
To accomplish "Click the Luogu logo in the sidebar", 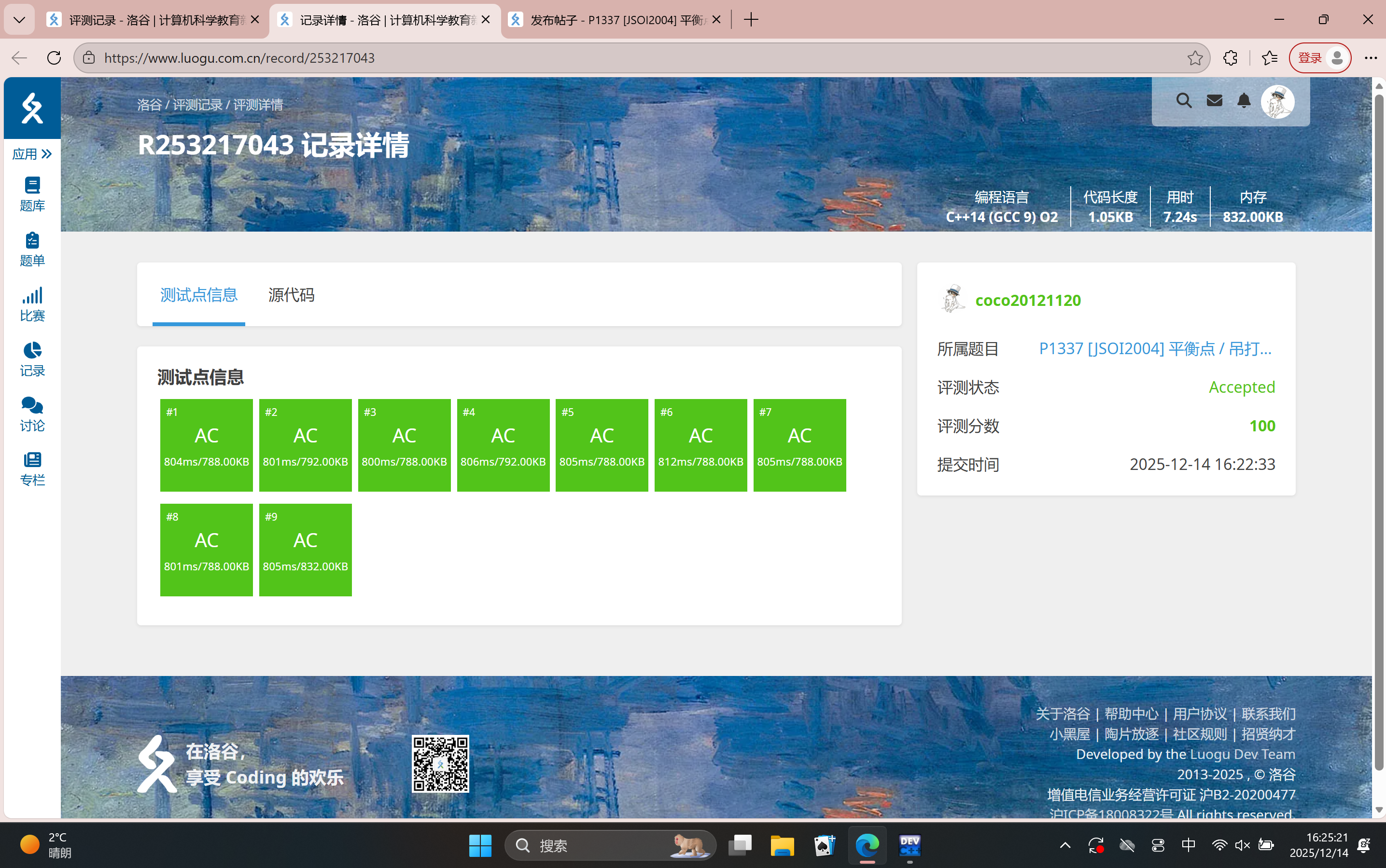I will (31, 108).
